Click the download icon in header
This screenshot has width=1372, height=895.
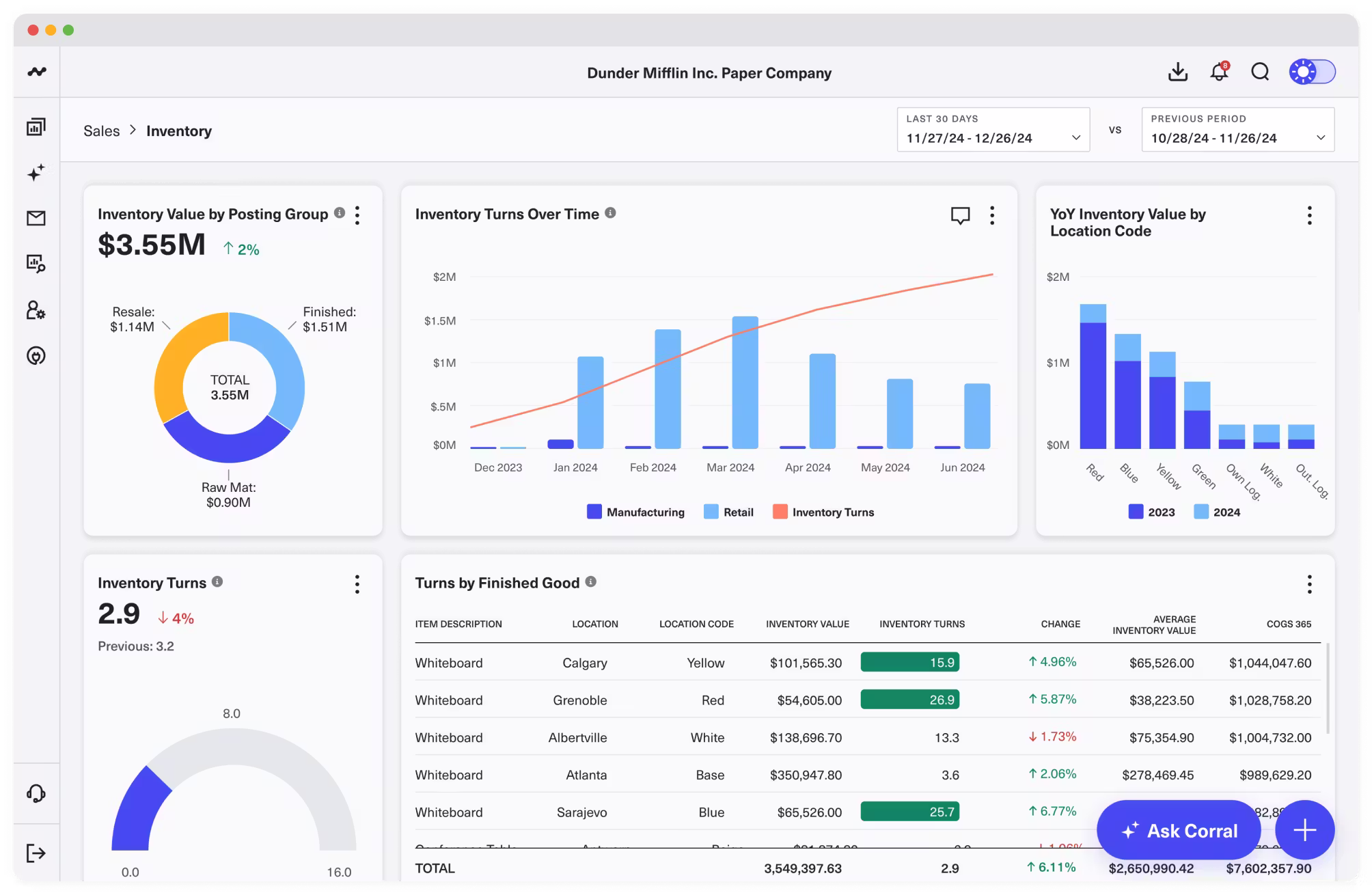1178,72
